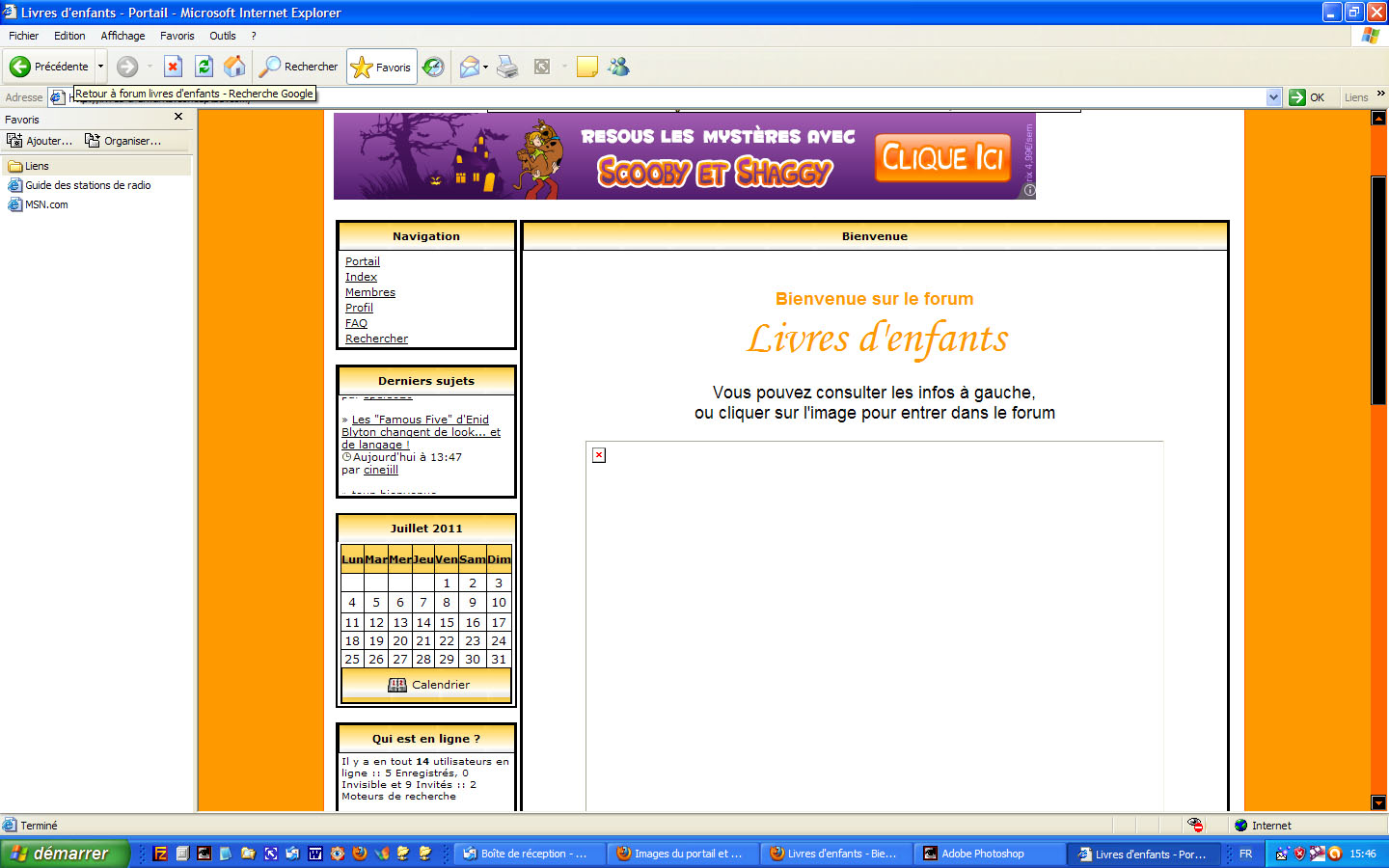Open Guide des stations de radio favorite

(x=79, y=185)
